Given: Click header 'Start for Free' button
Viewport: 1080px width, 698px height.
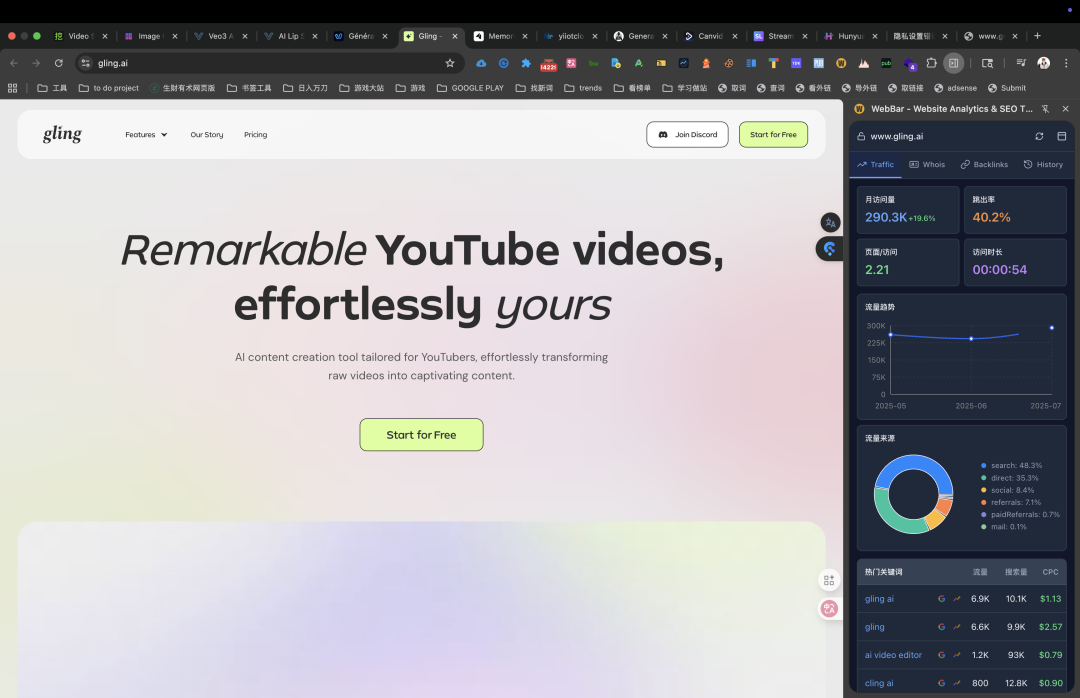Looking at the screenshot, I should tap(773, 135).
